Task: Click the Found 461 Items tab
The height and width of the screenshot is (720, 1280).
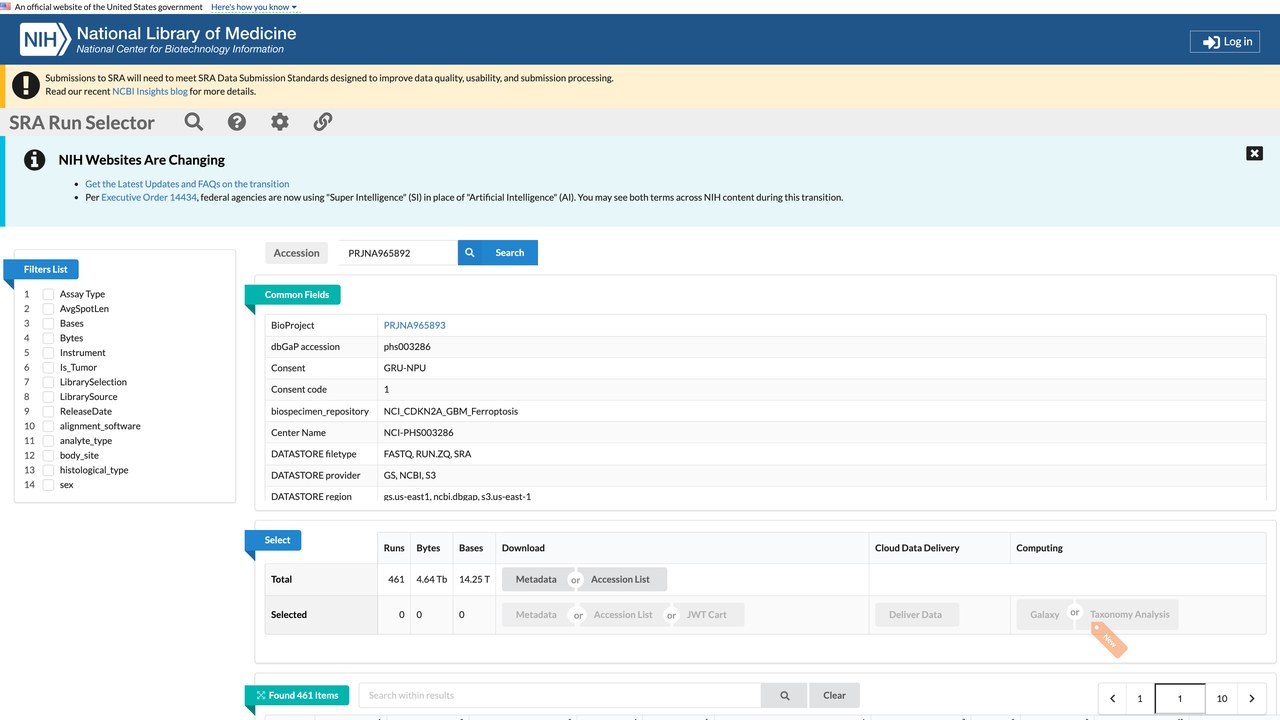Action: pyautogui.click(x=297, y=695)
